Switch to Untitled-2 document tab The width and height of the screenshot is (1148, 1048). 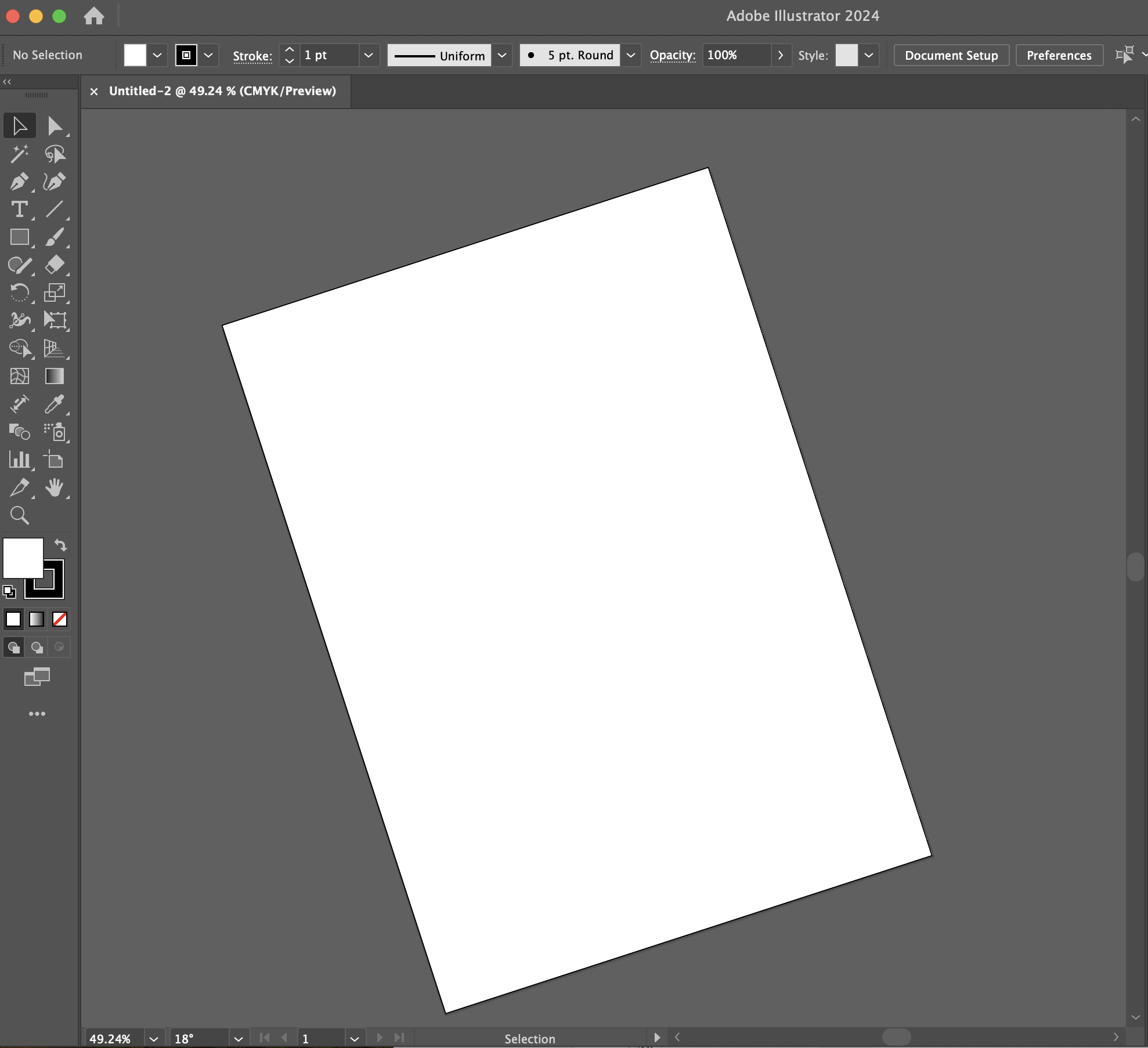[x=222, y=91]
